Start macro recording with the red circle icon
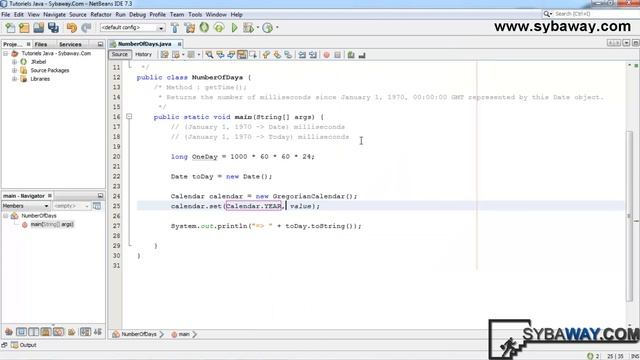The height and width of the screenshot is (360, 640). 327,55
